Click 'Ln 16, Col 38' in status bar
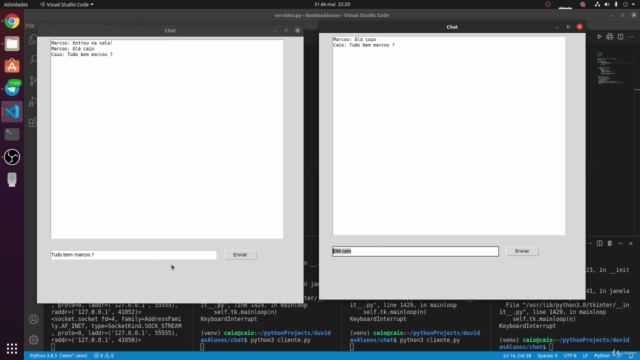This screenshot has height=360, width=640. 517,356
